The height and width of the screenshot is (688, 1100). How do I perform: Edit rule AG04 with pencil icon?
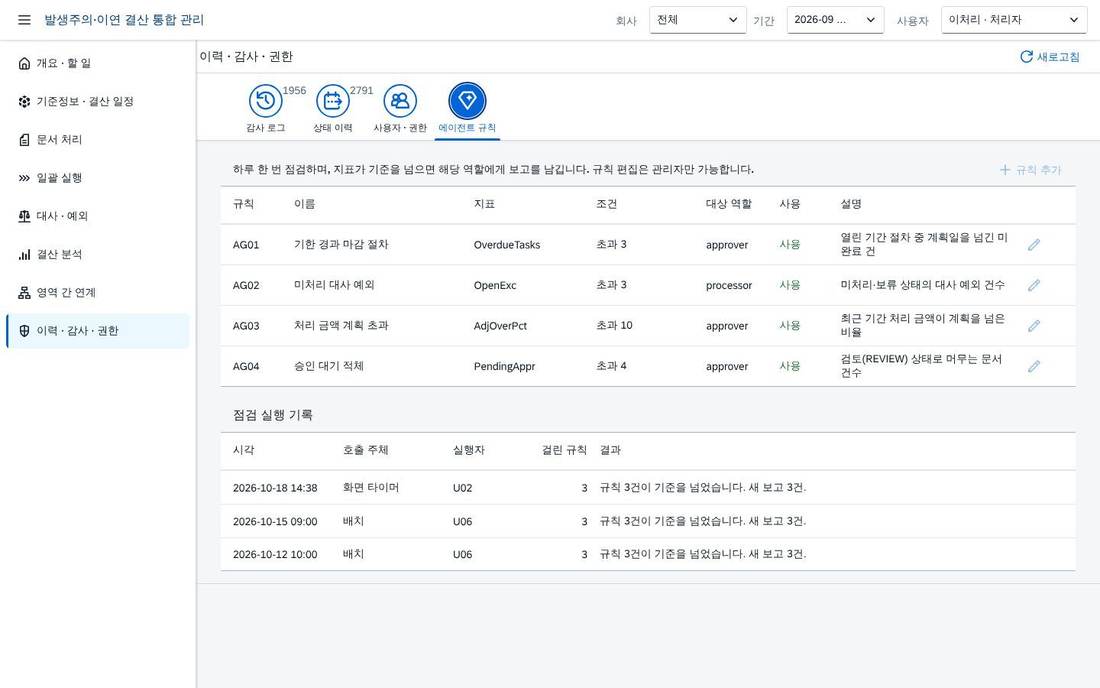pyautogui.click(x=1033, y=366)
